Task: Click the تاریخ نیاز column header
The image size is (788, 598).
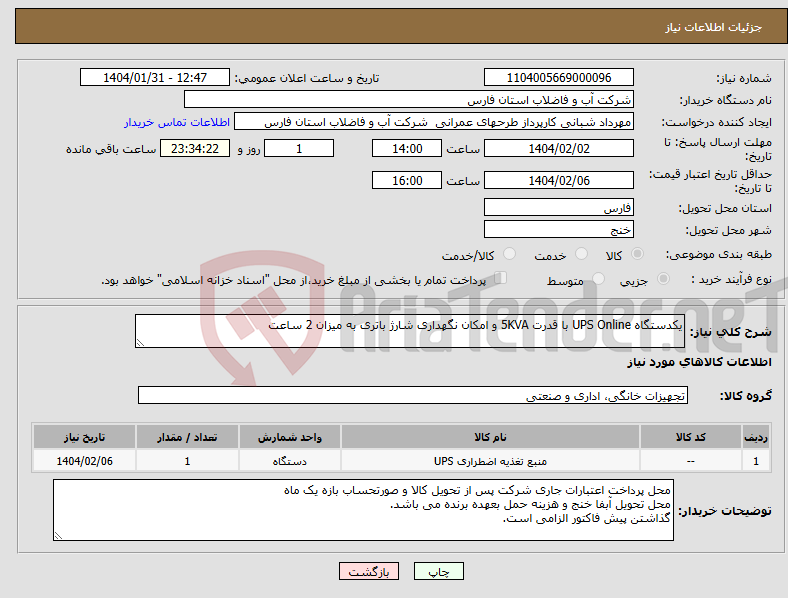Action: click(84, 437)
